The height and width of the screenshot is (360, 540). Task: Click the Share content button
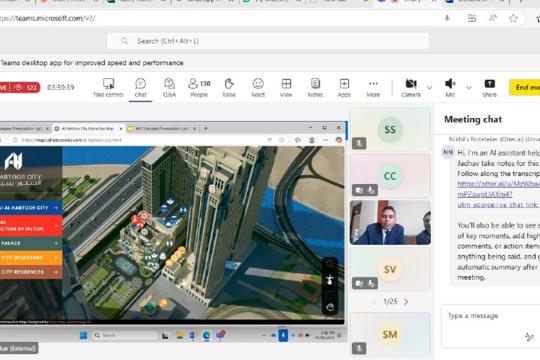click(489, 88)
